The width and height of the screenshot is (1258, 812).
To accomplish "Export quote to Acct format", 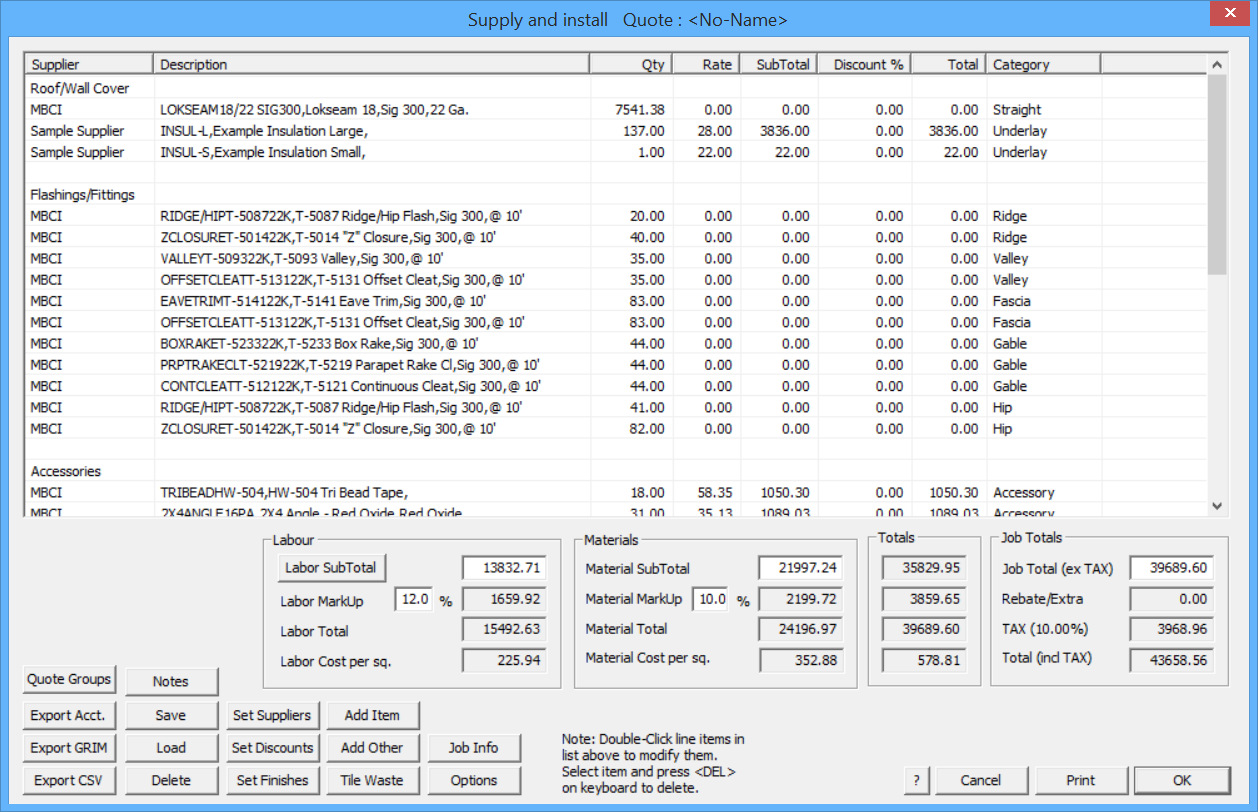I will (x=68, y=715).
